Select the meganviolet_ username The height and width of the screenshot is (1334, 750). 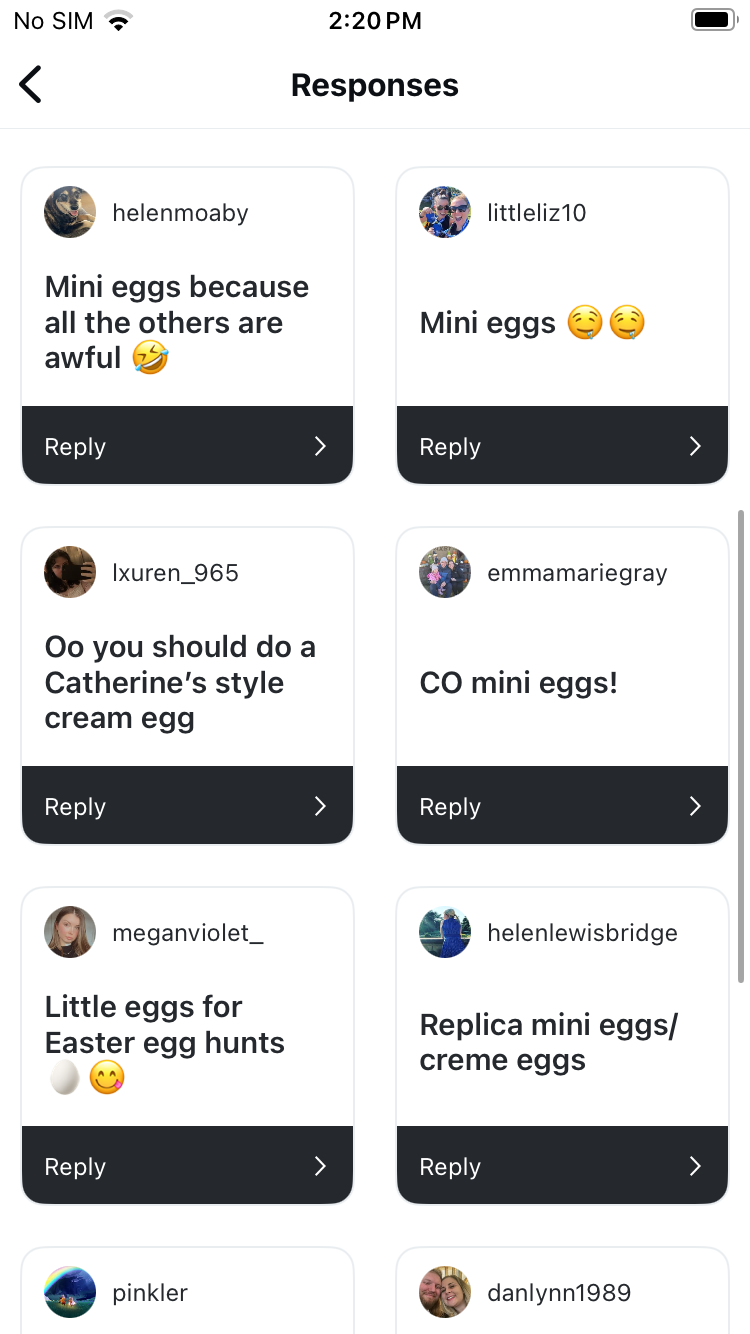[188, 933]
